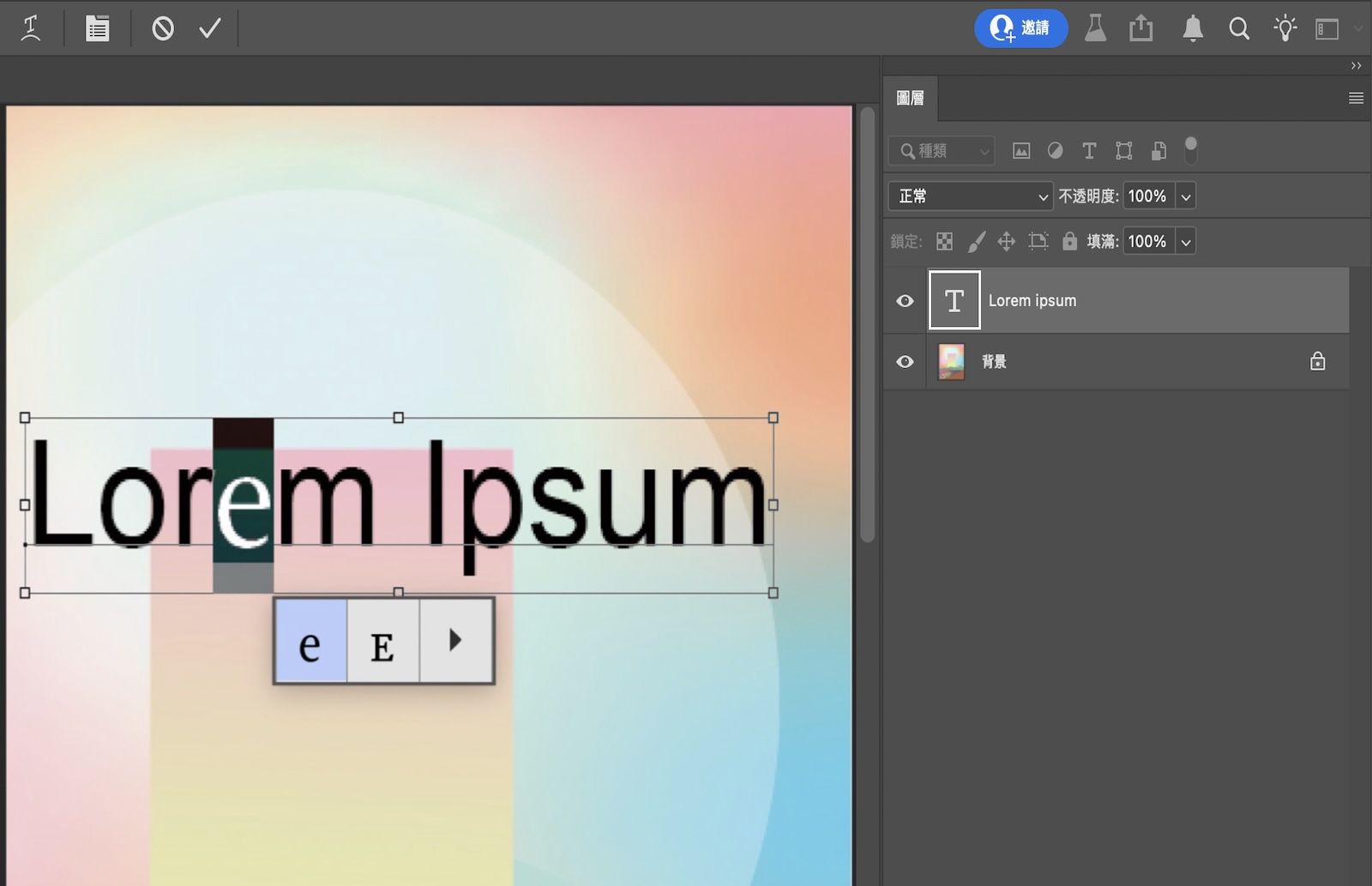Lock transparent pixels icon

(x=944, y=242)
